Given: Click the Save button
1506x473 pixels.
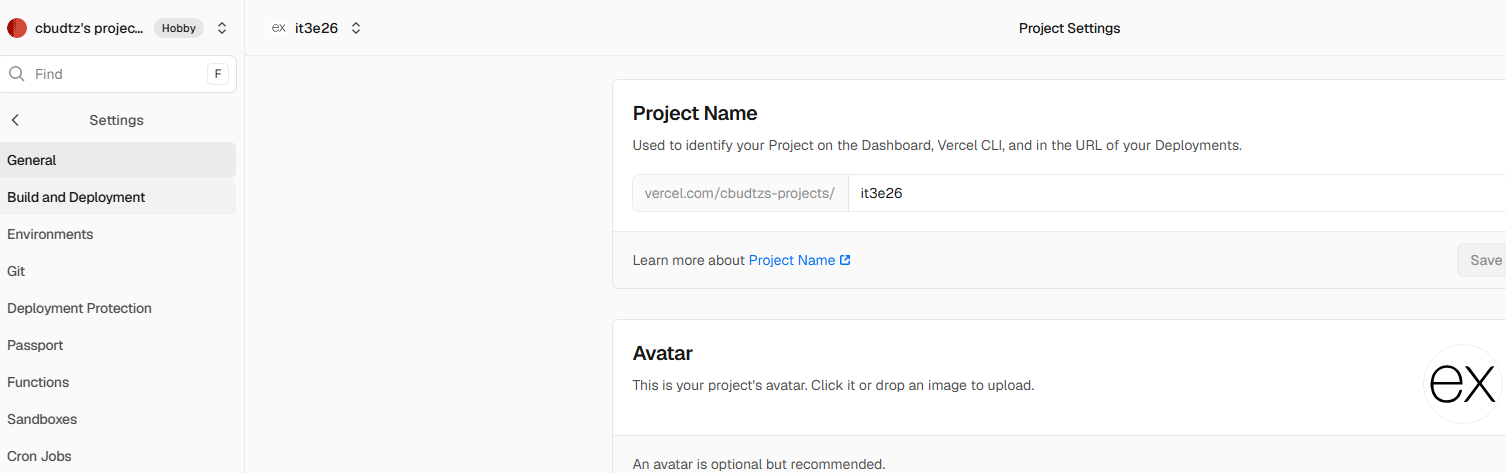Looking at the screenshot, I should pyautogui.click(x=1483, y=260).
